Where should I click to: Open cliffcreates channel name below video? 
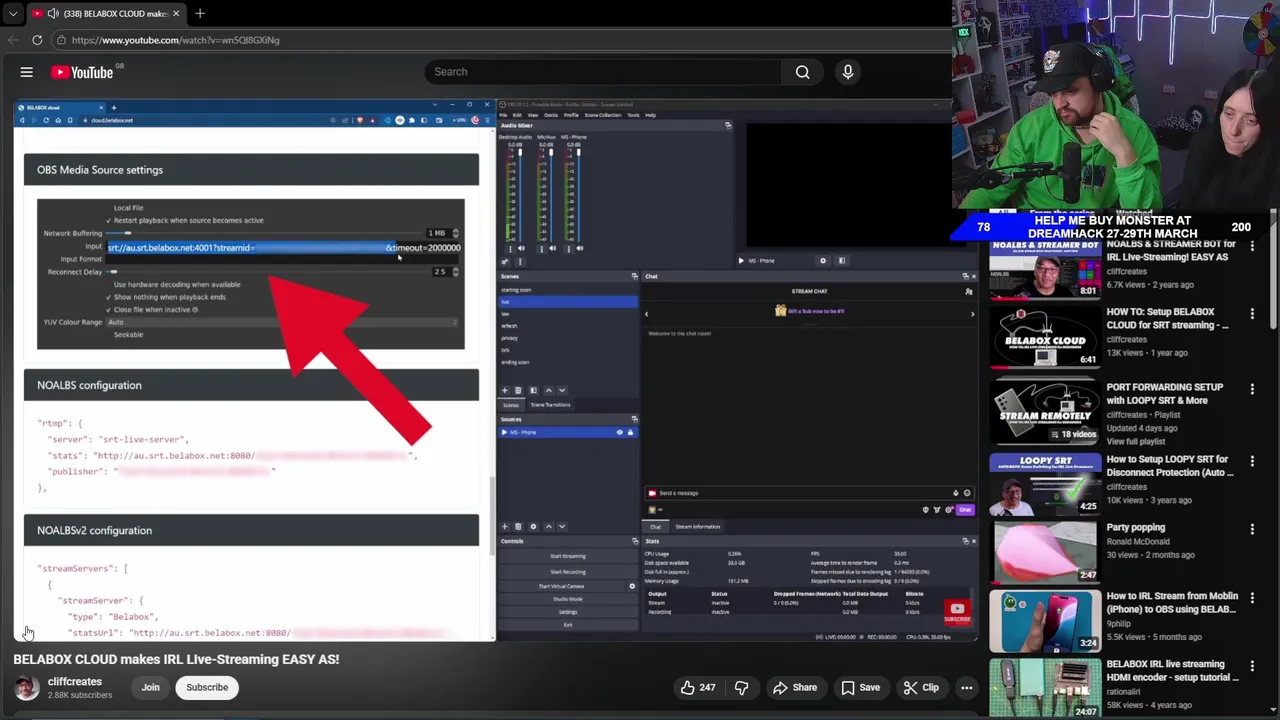(75, 682)
